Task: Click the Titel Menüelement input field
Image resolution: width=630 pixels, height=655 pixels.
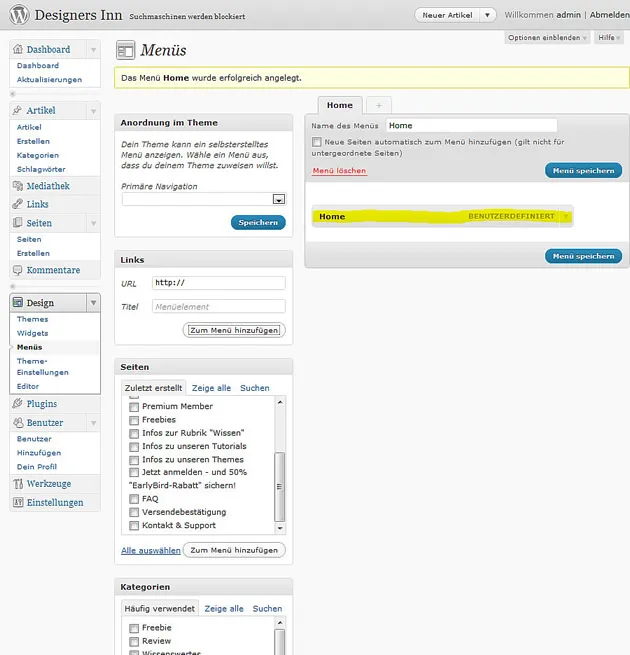Action: [219, 307]
